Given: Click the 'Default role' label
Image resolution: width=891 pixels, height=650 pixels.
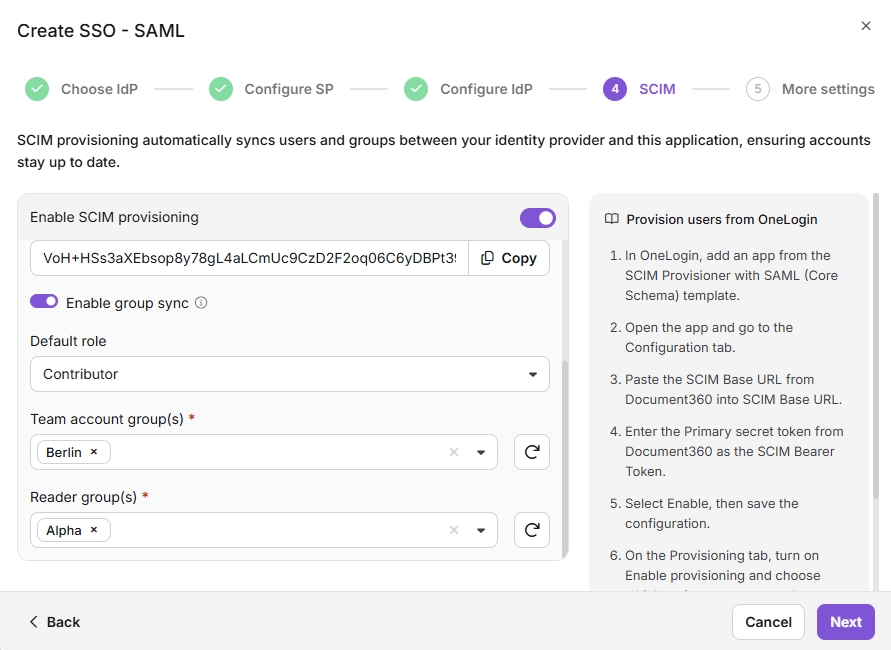Looking at the screenshot, I should [x=68, y=341].
